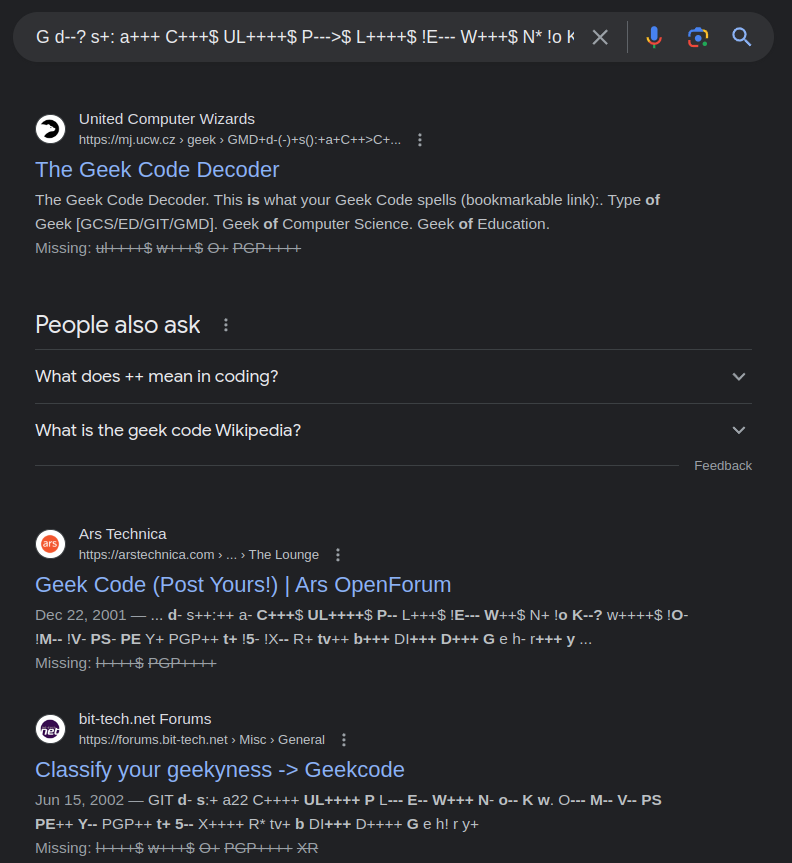This screenshot has height=863, width=792.
Task: Open "The Geek Code Decoder" result
Action: tap(157, 169)
